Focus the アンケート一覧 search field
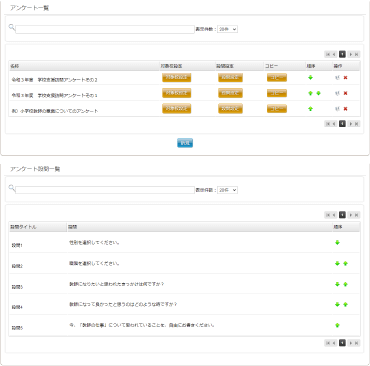Image resolution: width=370 pixels, height=366 pixels. coord(105,29)
